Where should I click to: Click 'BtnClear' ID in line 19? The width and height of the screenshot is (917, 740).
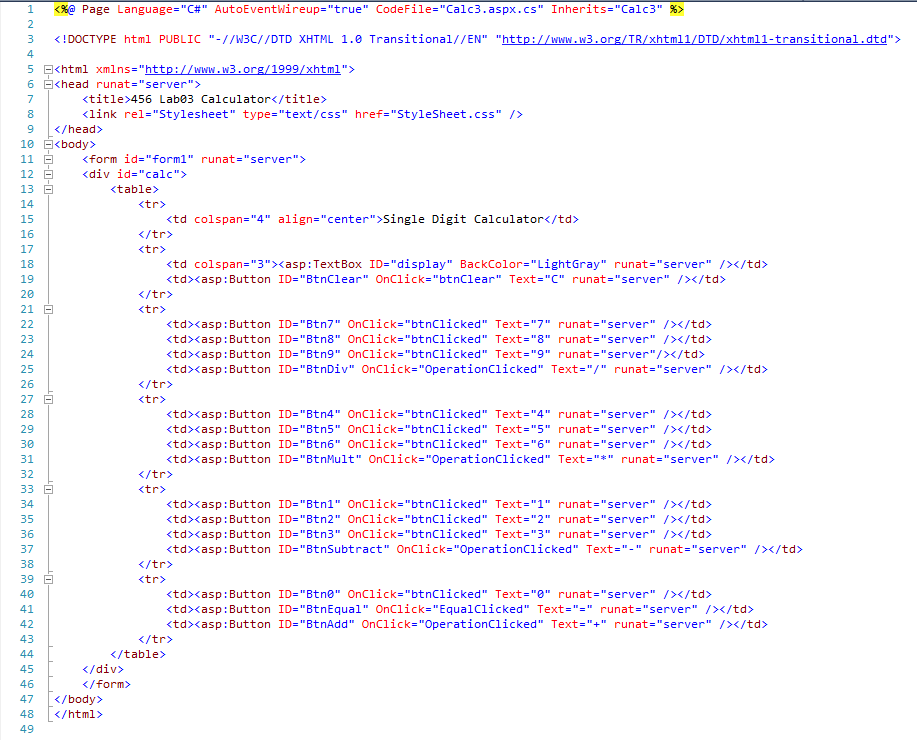tap(334, 279)
